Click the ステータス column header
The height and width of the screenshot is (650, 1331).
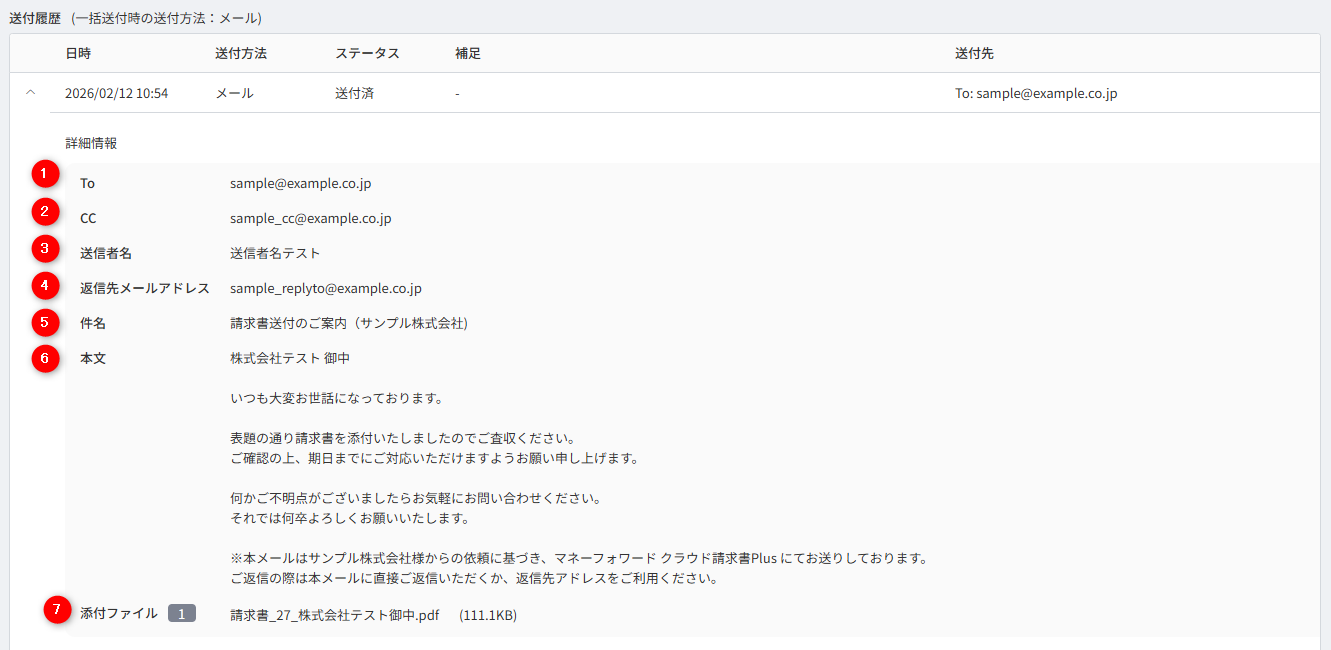tap(367, 53)
